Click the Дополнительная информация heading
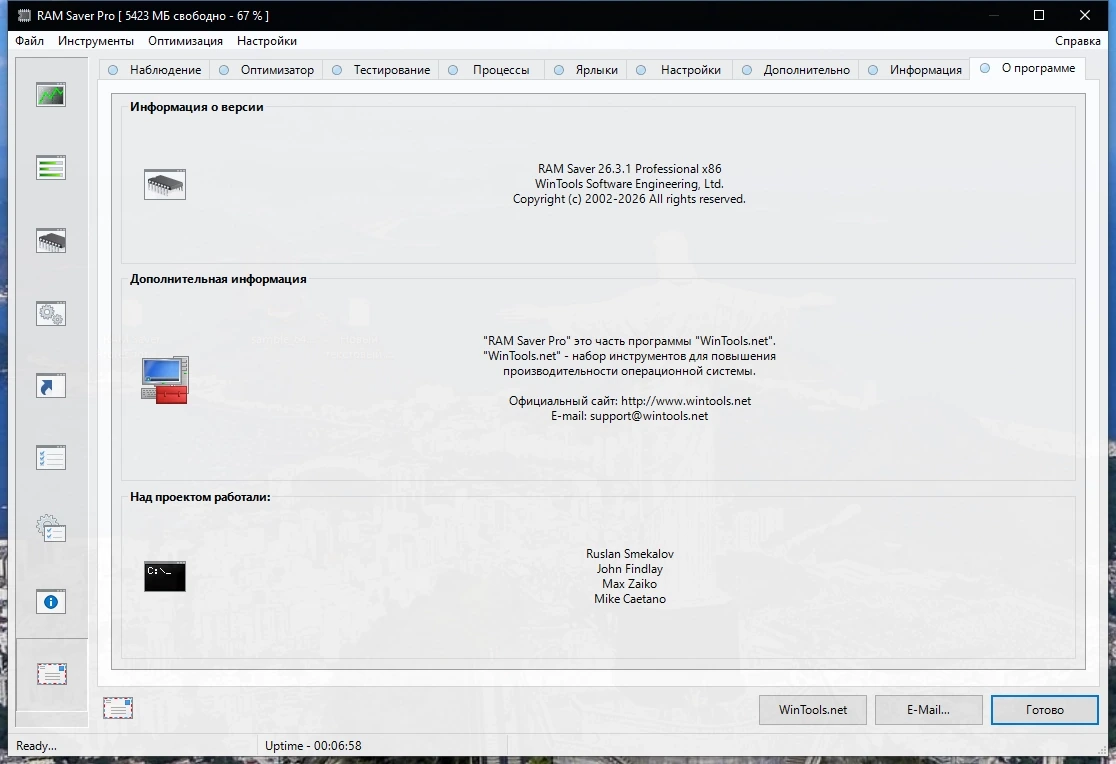Image resolution: width=1116 pixels, height=764 pixels. [218, 279]
